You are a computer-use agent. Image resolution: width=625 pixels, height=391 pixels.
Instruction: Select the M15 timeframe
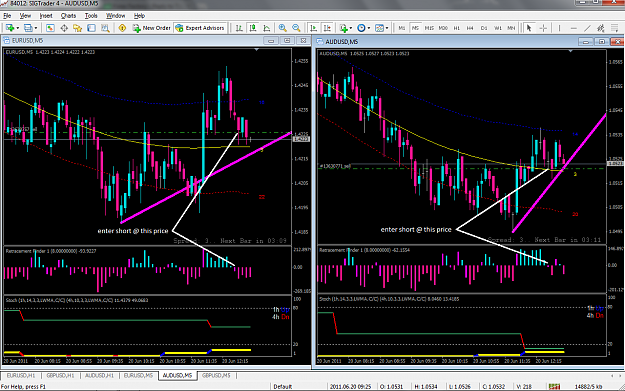429,28
